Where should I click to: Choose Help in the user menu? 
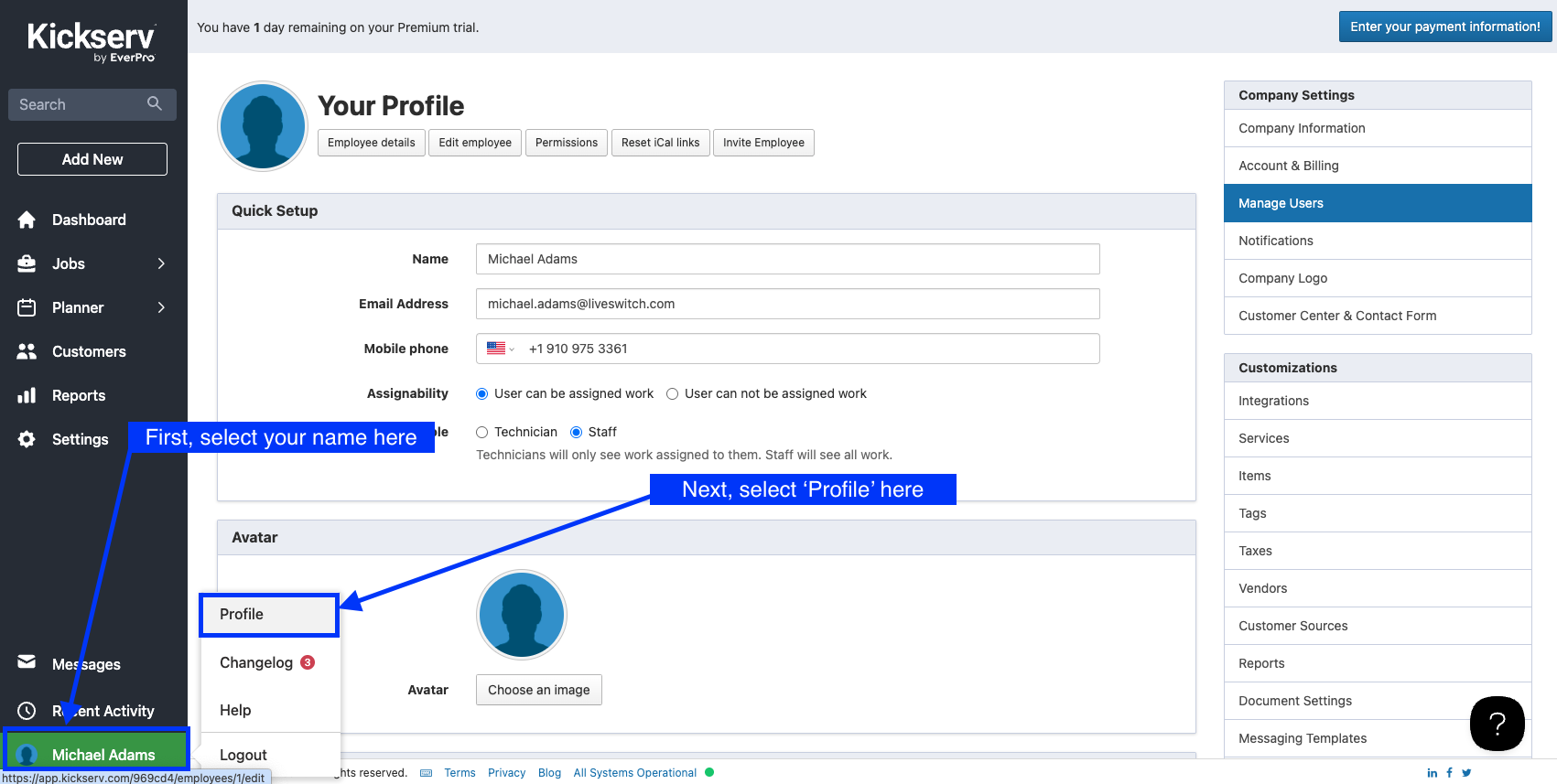click(x=269, y=710)
